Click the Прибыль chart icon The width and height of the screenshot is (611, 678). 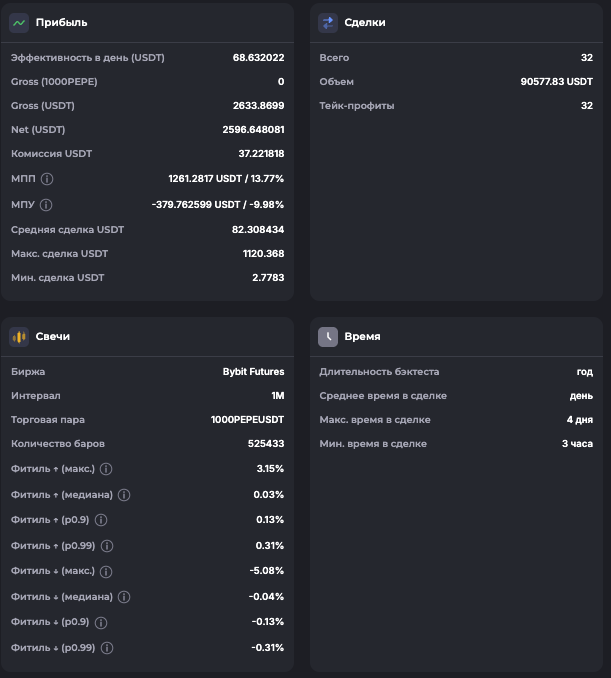19,22
